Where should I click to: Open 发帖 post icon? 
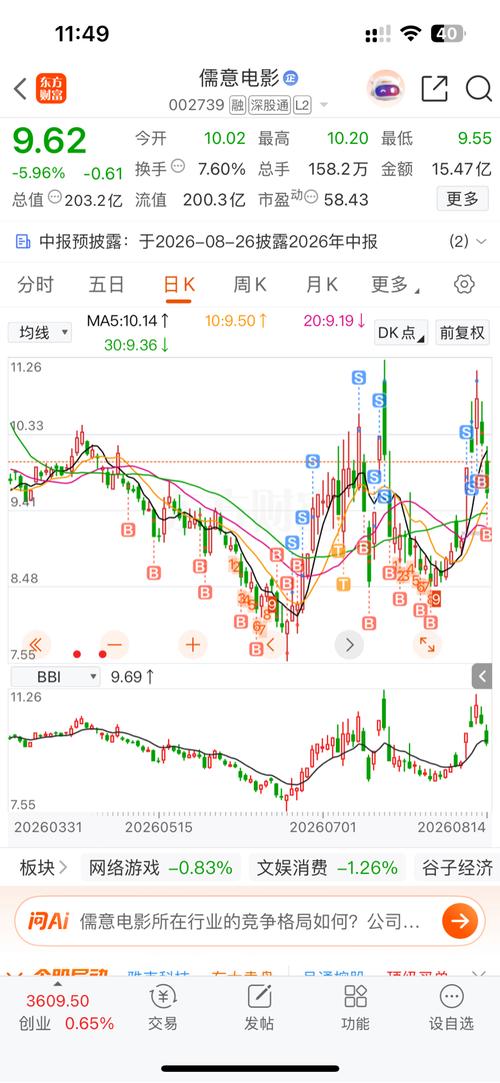259,1008
